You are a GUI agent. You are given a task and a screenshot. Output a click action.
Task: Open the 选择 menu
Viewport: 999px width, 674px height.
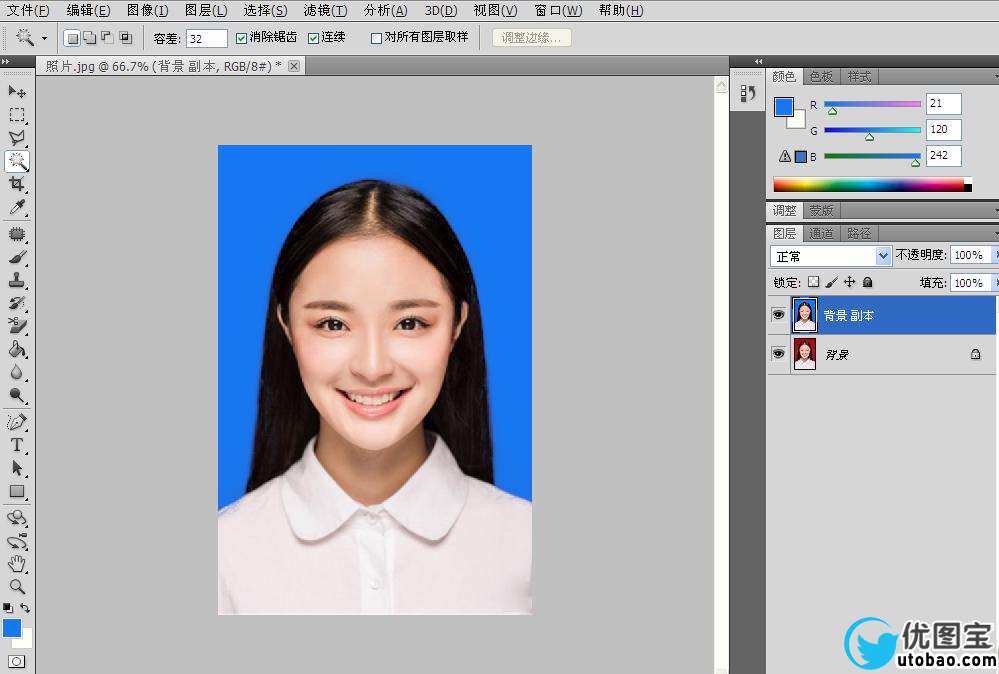coord(265,10)
